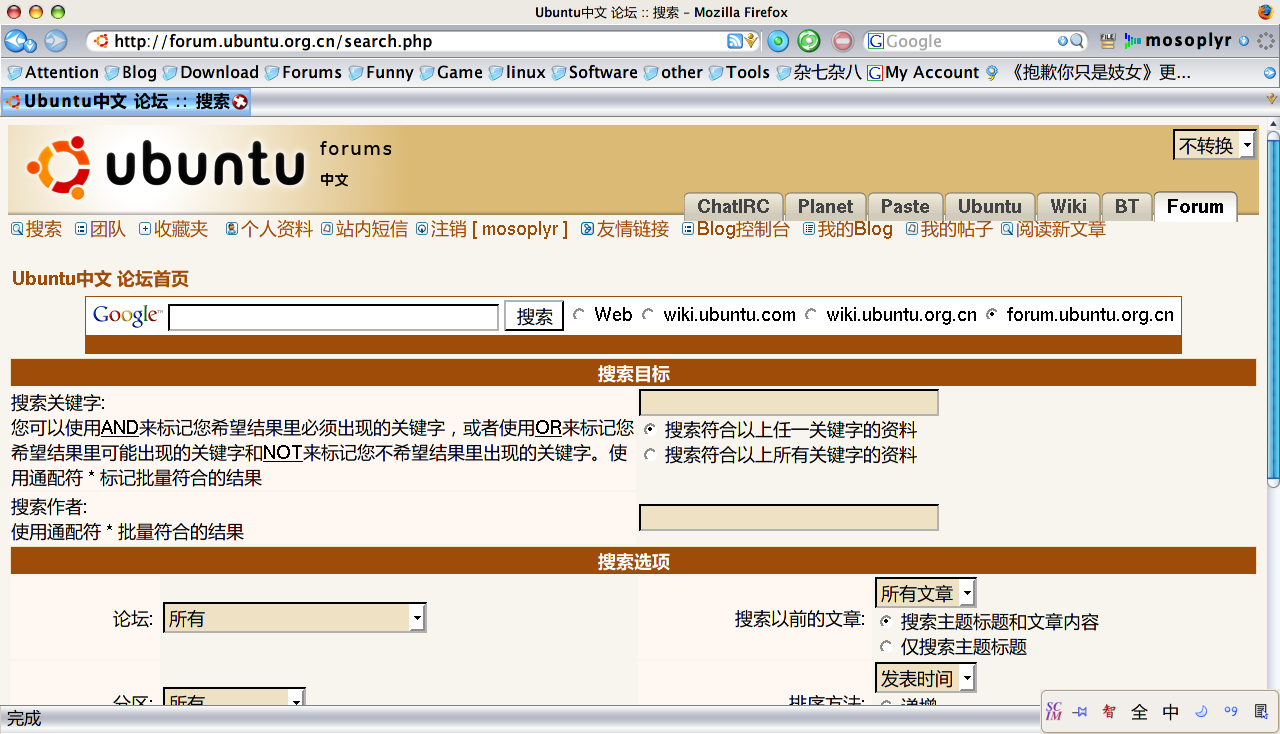Click the red Stop loading button
The height and width of the screenshot is (734, 1280).
tap(843, 41)
